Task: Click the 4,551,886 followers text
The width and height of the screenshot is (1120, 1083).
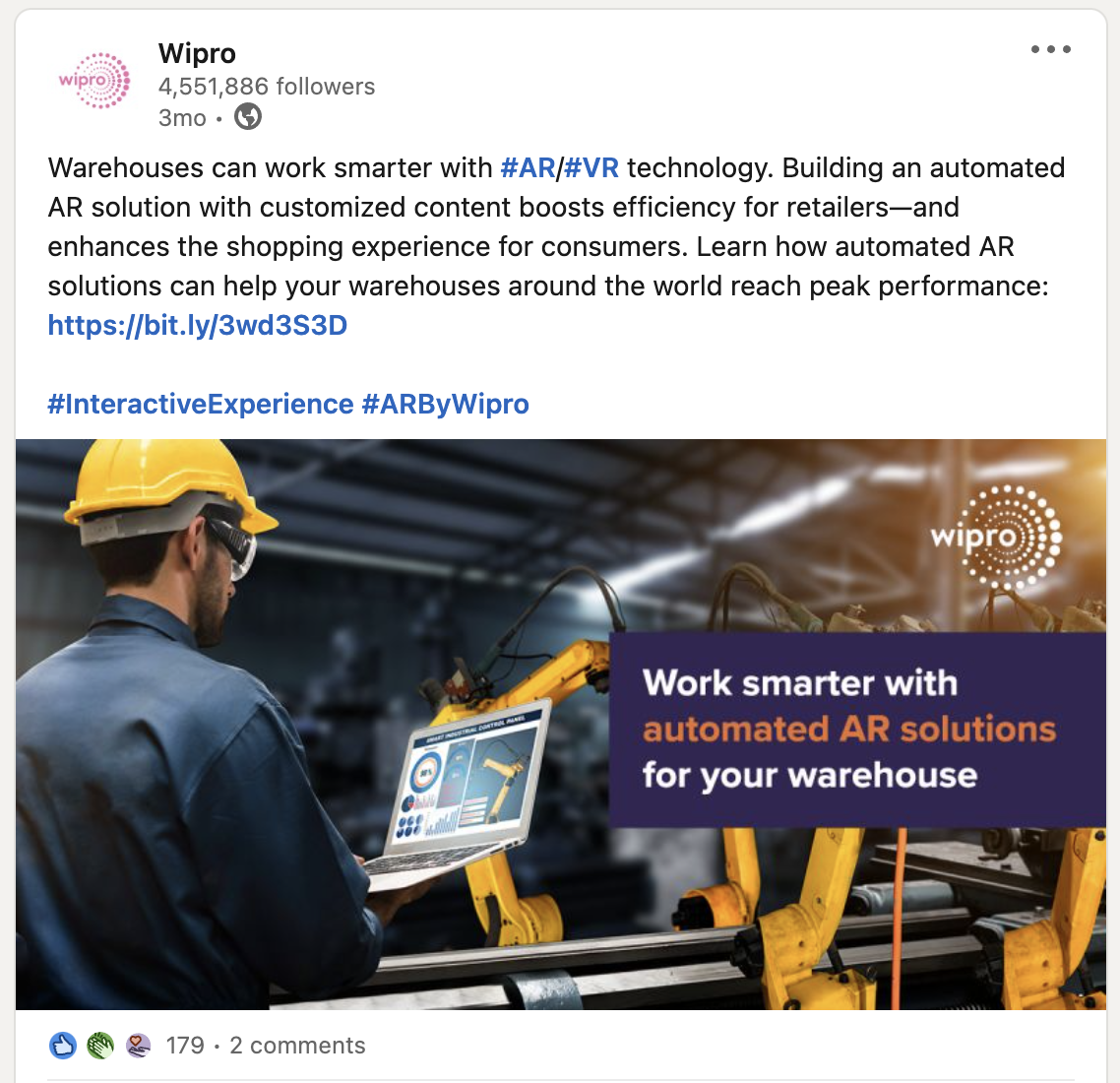Action: 267,87
